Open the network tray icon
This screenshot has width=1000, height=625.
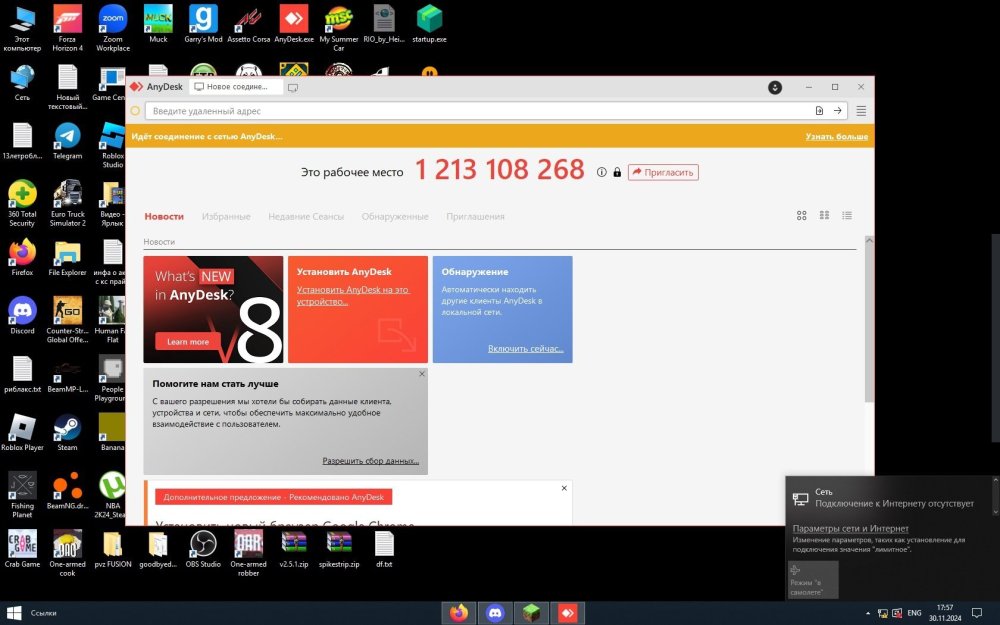(883, 614)
